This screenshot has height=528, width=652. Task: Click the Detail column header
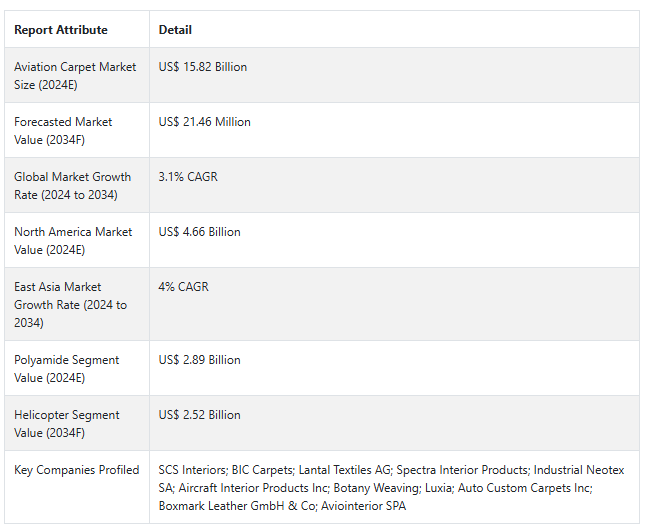click(175, 30)
